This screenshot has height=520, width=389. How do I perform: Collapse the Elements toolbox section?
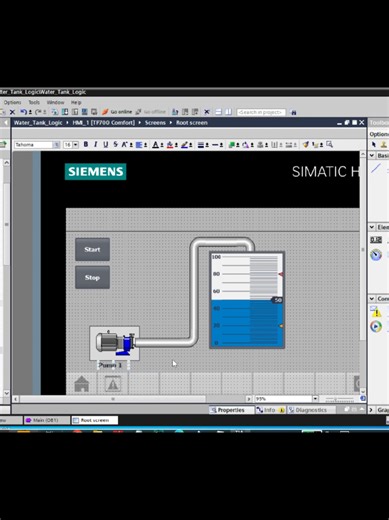click(372, 227)
